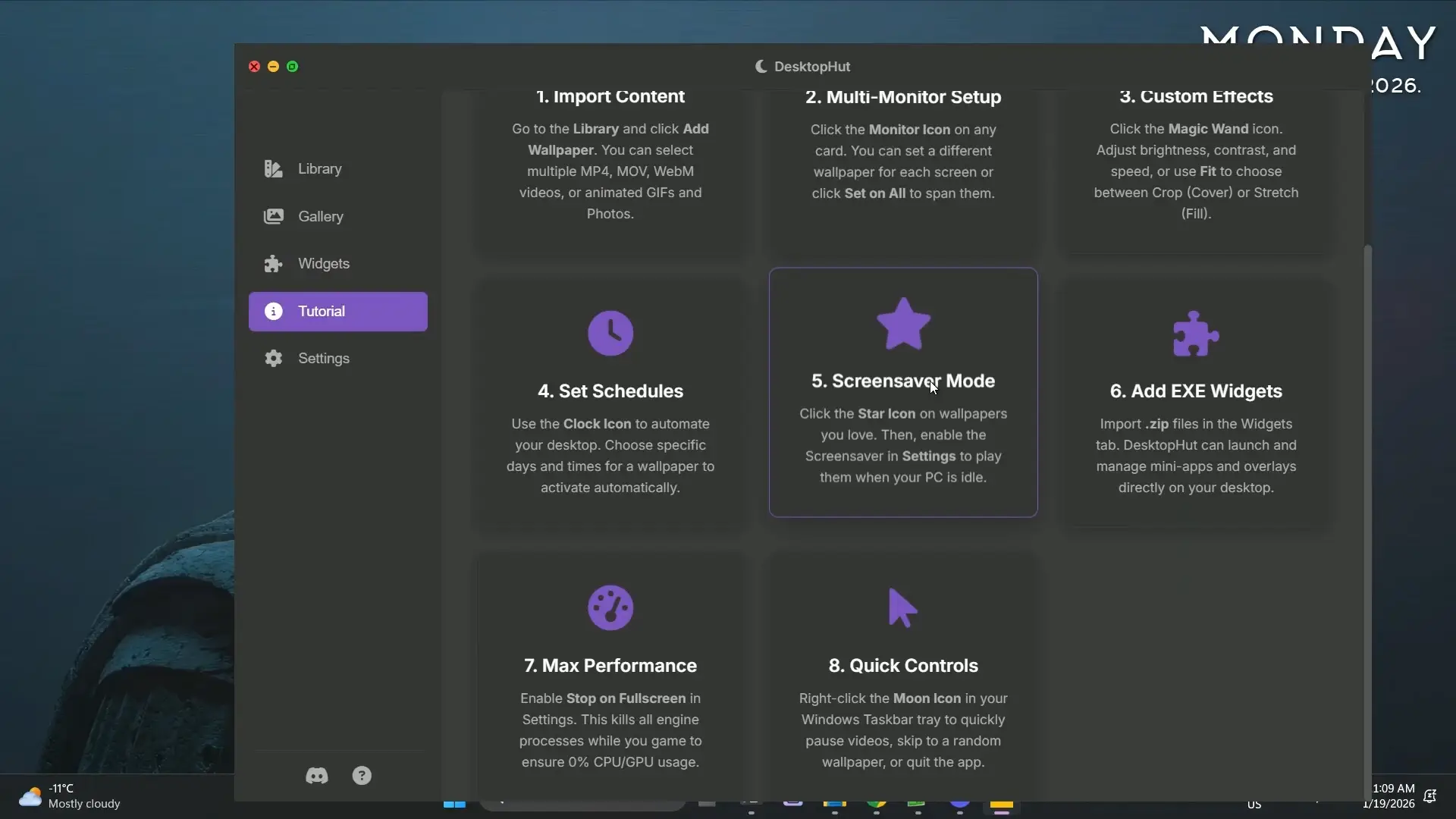Click the 'Magic Wand' bold text
The width and height of the screenshot is (1456, 819).
(1208, 129)
